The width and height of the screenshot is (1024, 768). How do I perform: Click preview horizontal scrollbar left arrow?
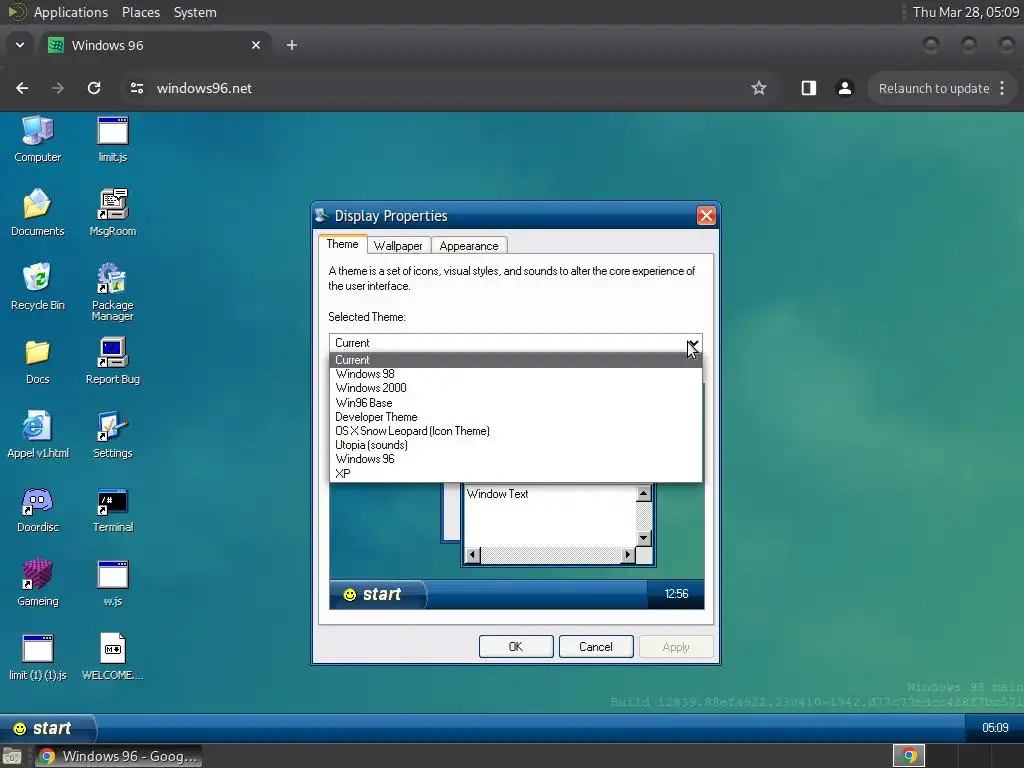472,555
